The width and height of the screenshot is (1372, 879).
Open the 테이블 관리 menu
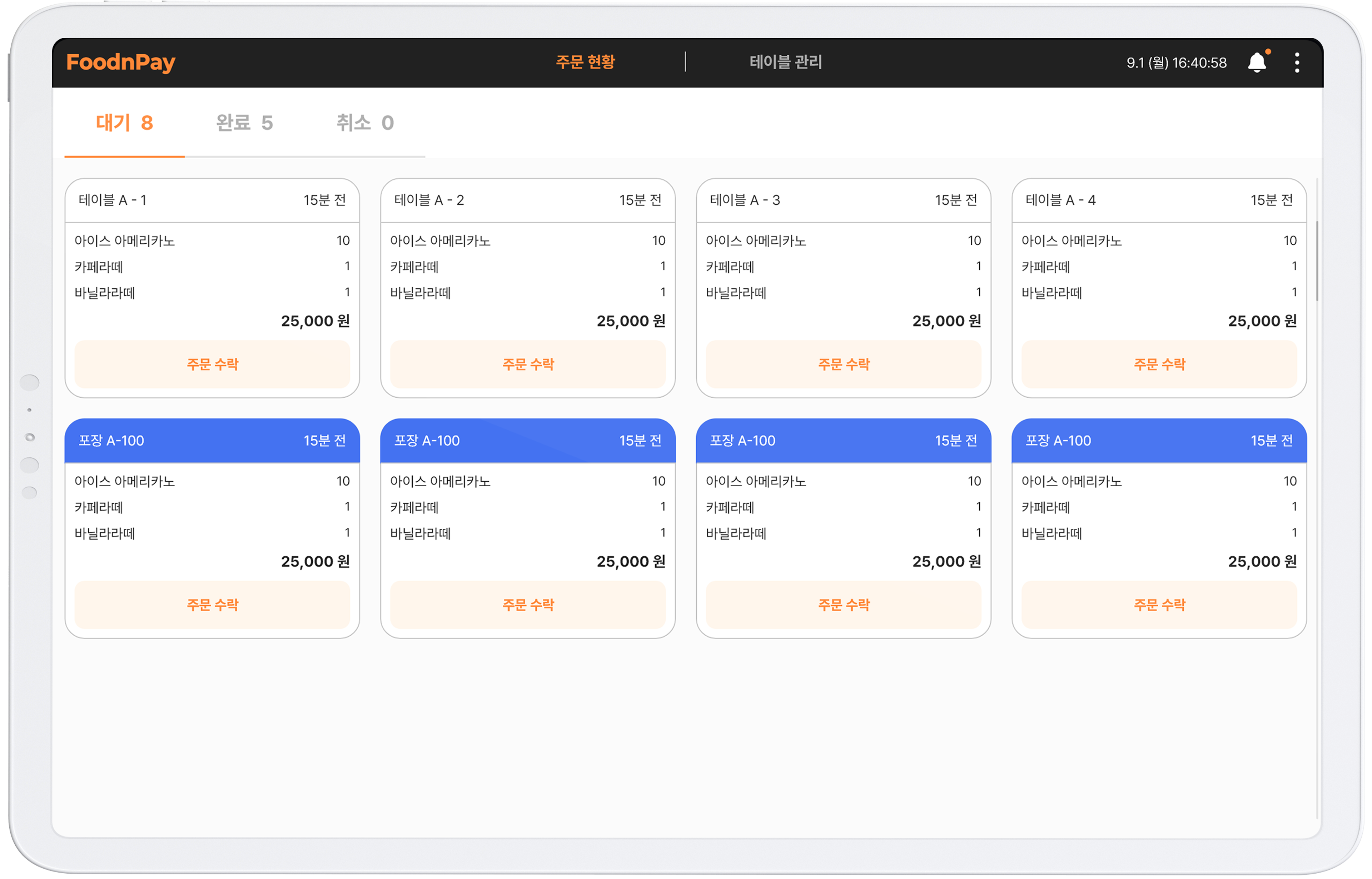(785, 62)
